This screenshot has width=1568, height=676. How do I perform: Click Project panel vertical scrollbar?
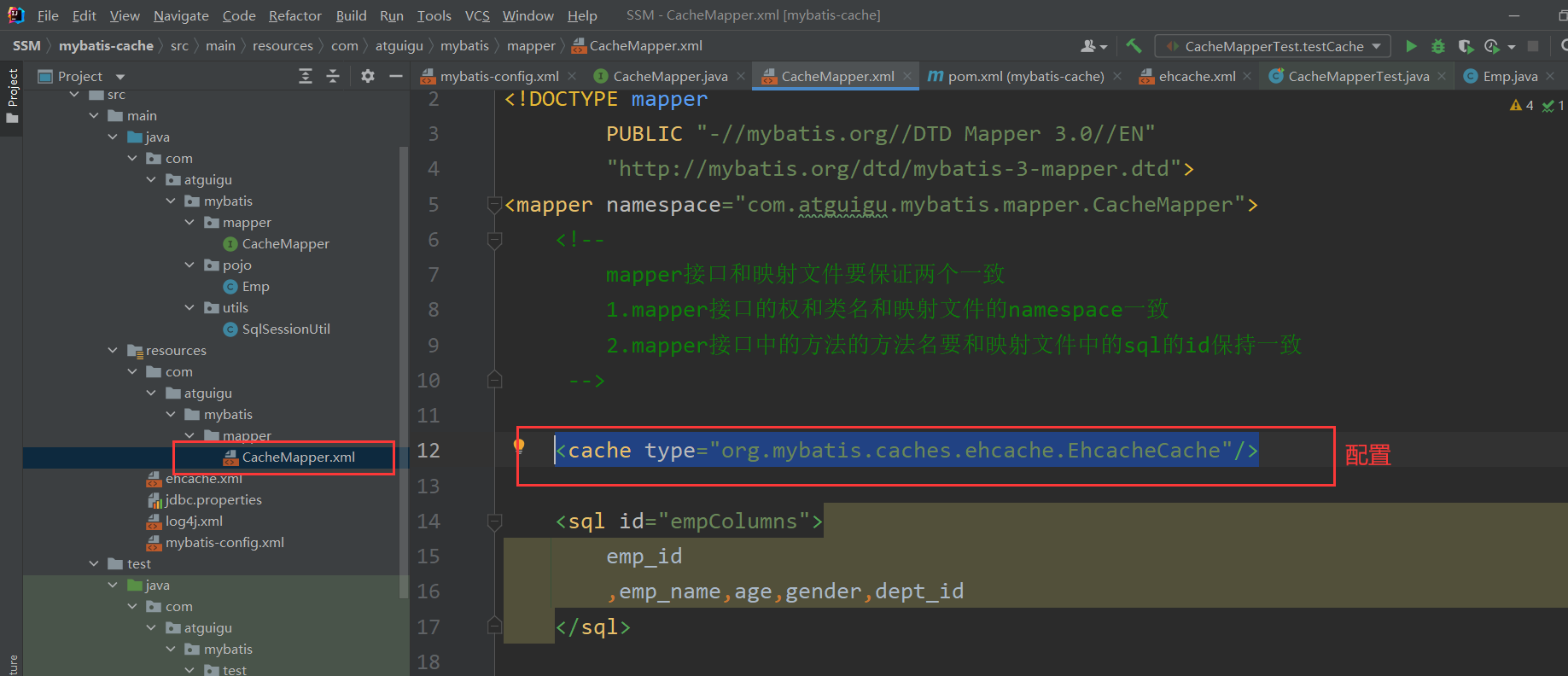(x=404, y=371)
